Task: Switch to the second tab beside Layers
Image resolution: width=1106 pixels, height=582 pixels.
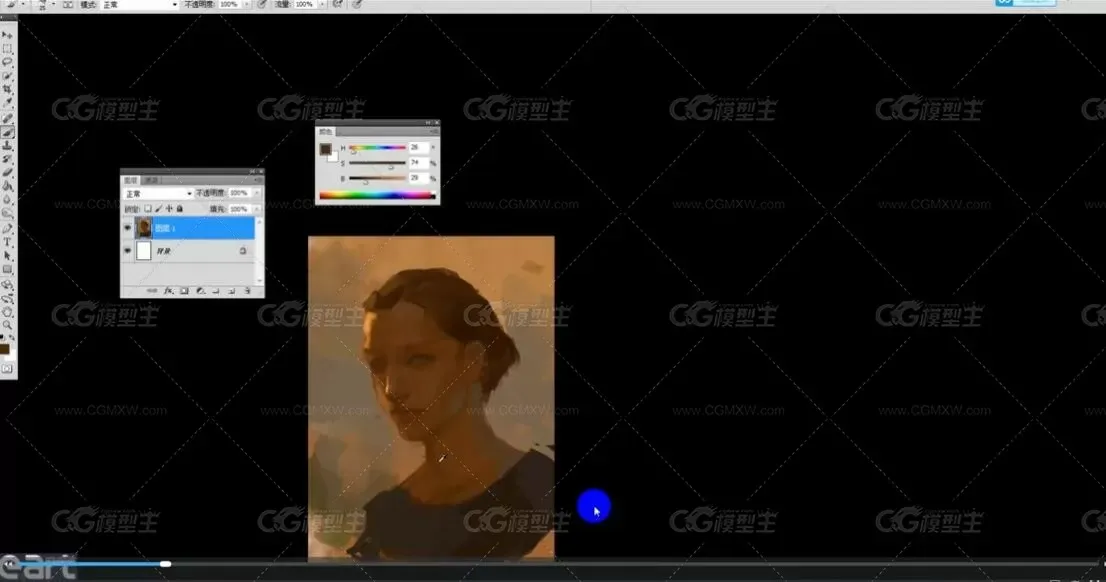Action: coord(152,181)
